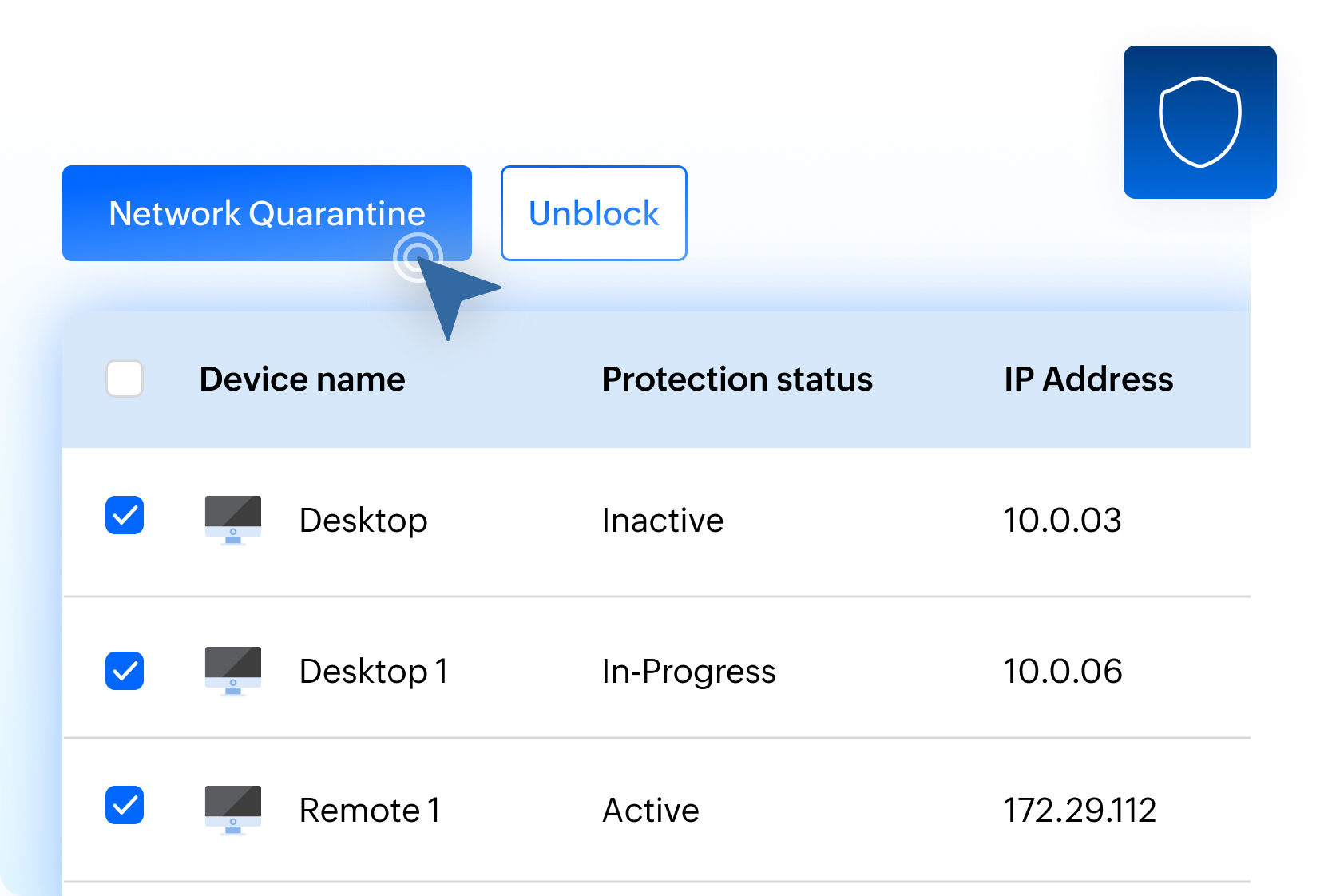Select the Desktop device monitor icon
1328x896 pixels.
tap(232, 520)
